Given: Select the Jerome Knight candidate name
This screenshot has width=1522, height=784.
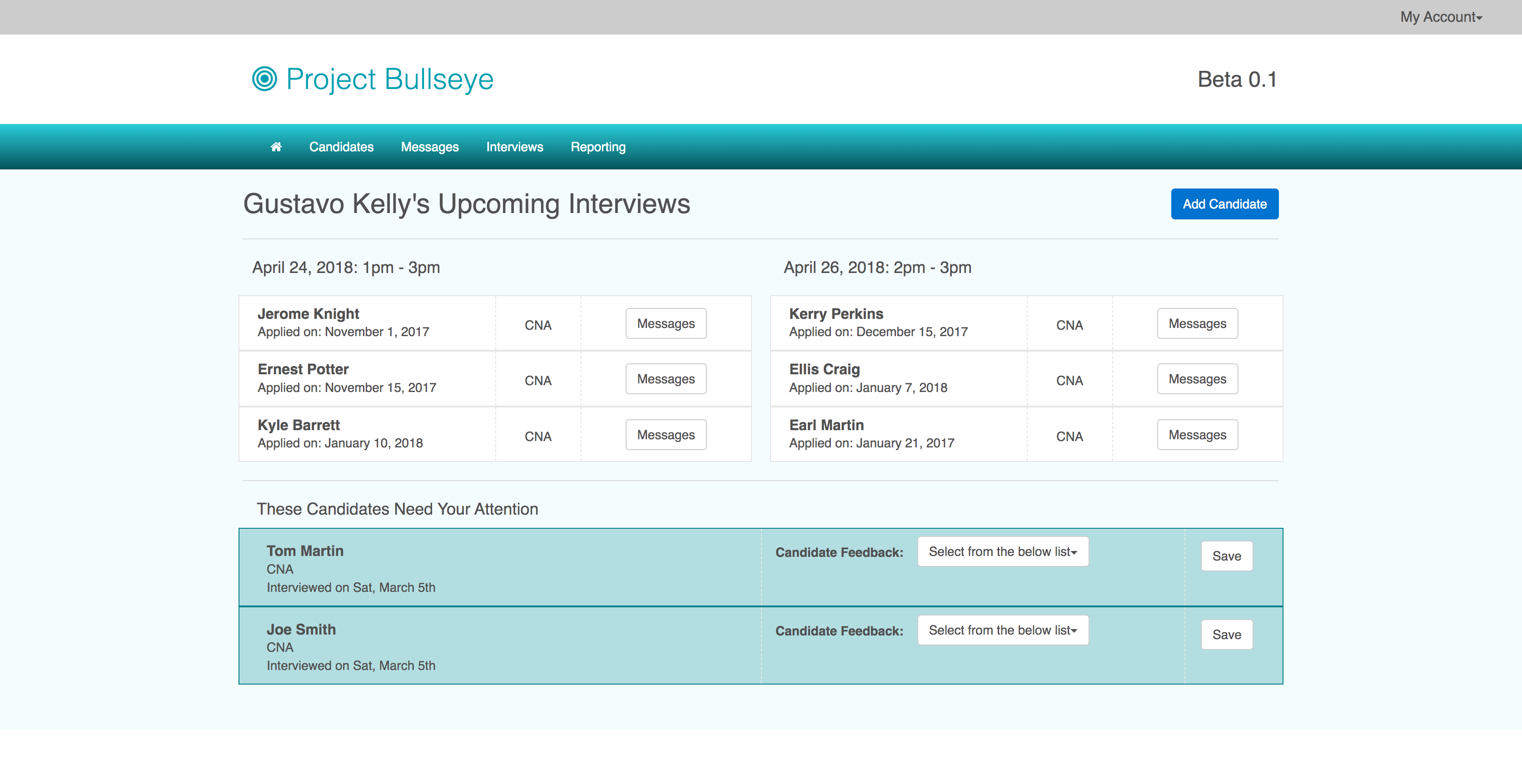Looking at the screenshot, I should [x=308, y=314].
